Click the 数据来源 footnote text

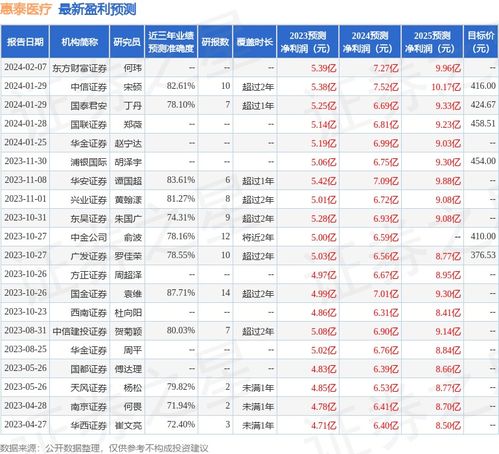104,448
